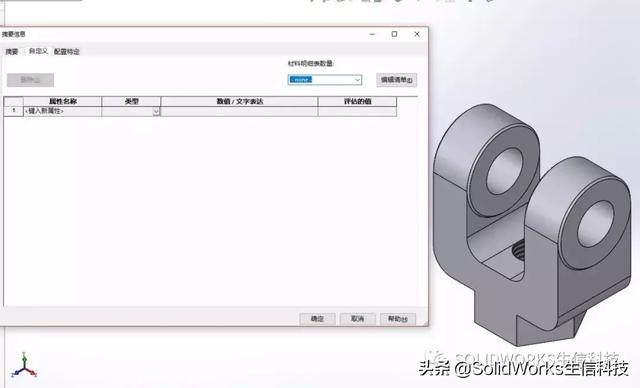Minimize the 摘要信息 dialog
The height and width of the screenshot is (388, 640).
coord(372,34)
